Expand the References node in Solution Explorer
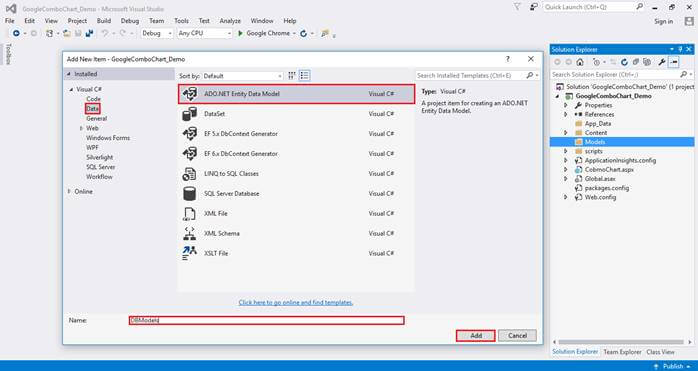 pos(566,114)
